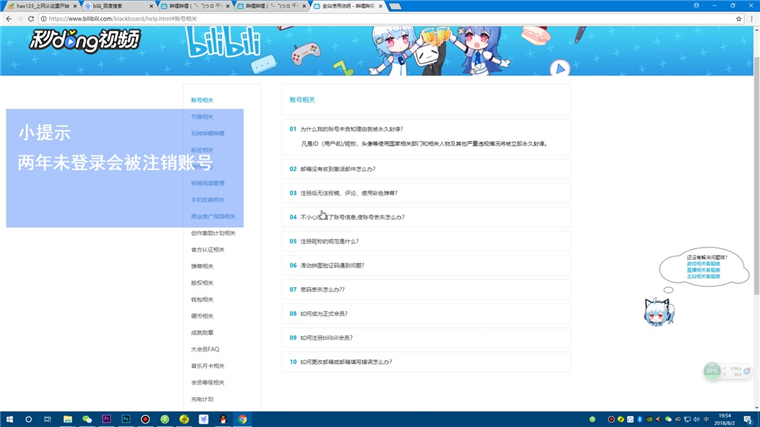Open the Chrome three-dot menu
The width and height of the screenshot is (760, 427).
(752, 18)
